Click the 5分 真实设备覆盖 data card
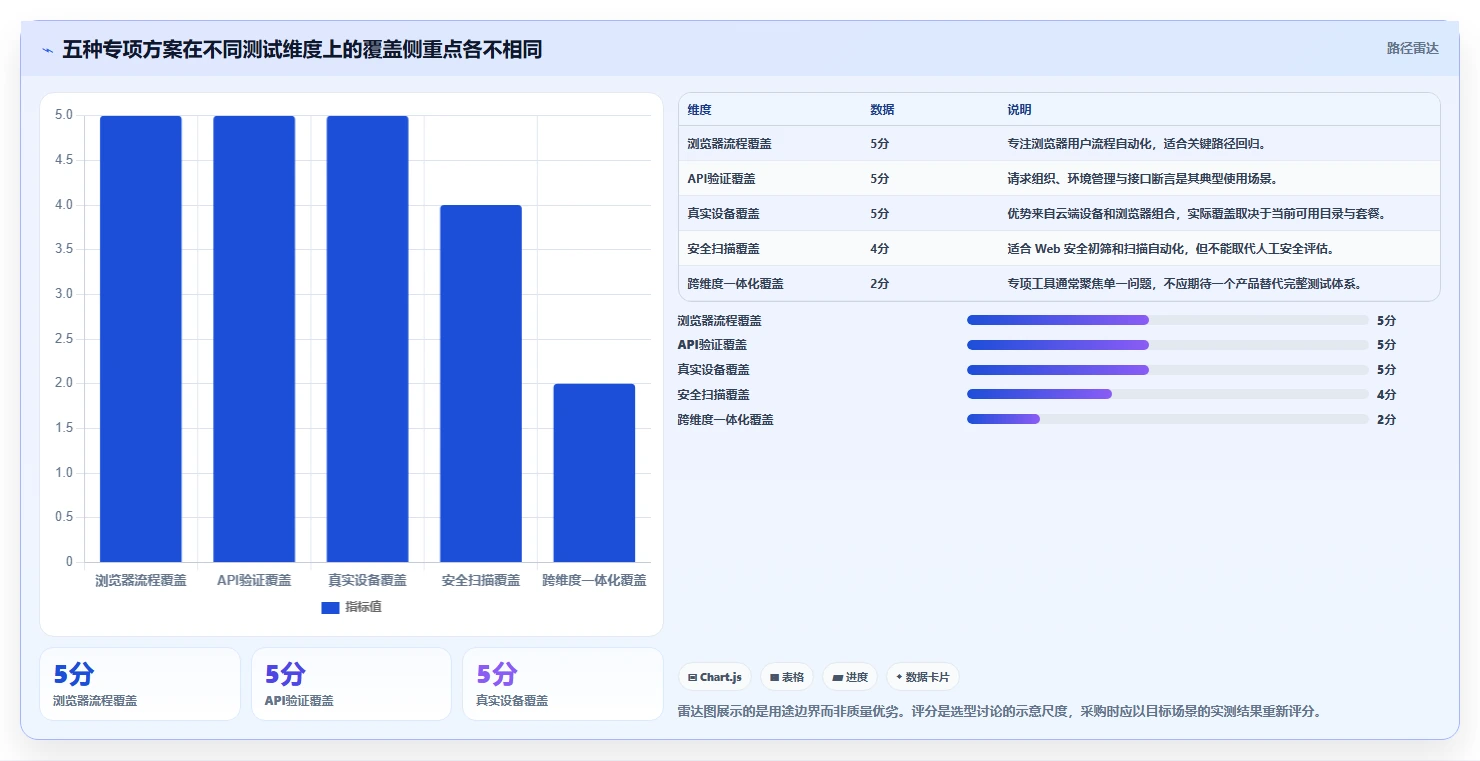The height and width of the screenshot is (761, 1480). coord(563,684)
